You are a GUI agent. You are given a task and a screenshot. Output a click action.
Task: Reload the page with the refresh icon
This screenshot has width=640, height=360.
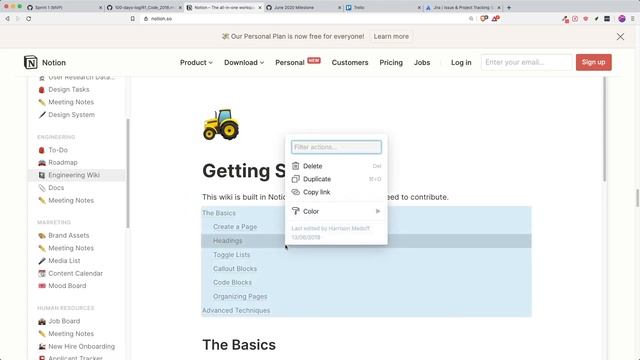coord(29,18)
